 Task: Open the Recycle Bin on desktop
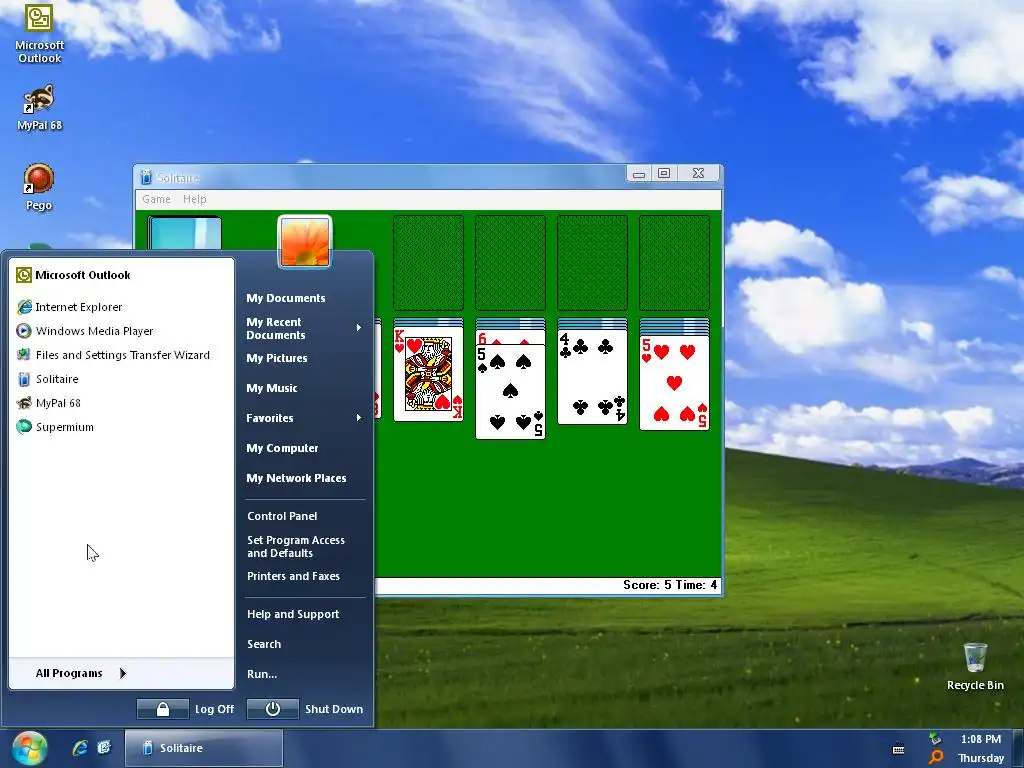[x=975, y=666]
